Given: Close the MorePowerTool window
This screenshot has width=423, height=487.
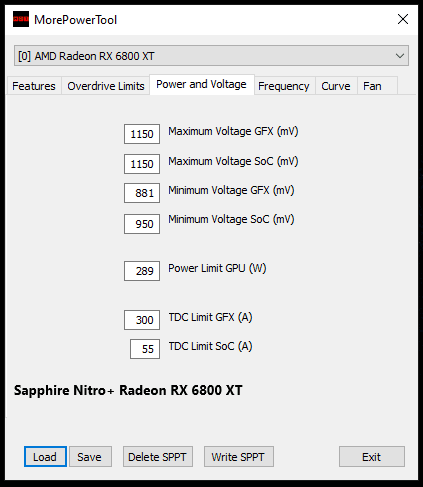Looking at the screenshot, I should click(403, 19).
